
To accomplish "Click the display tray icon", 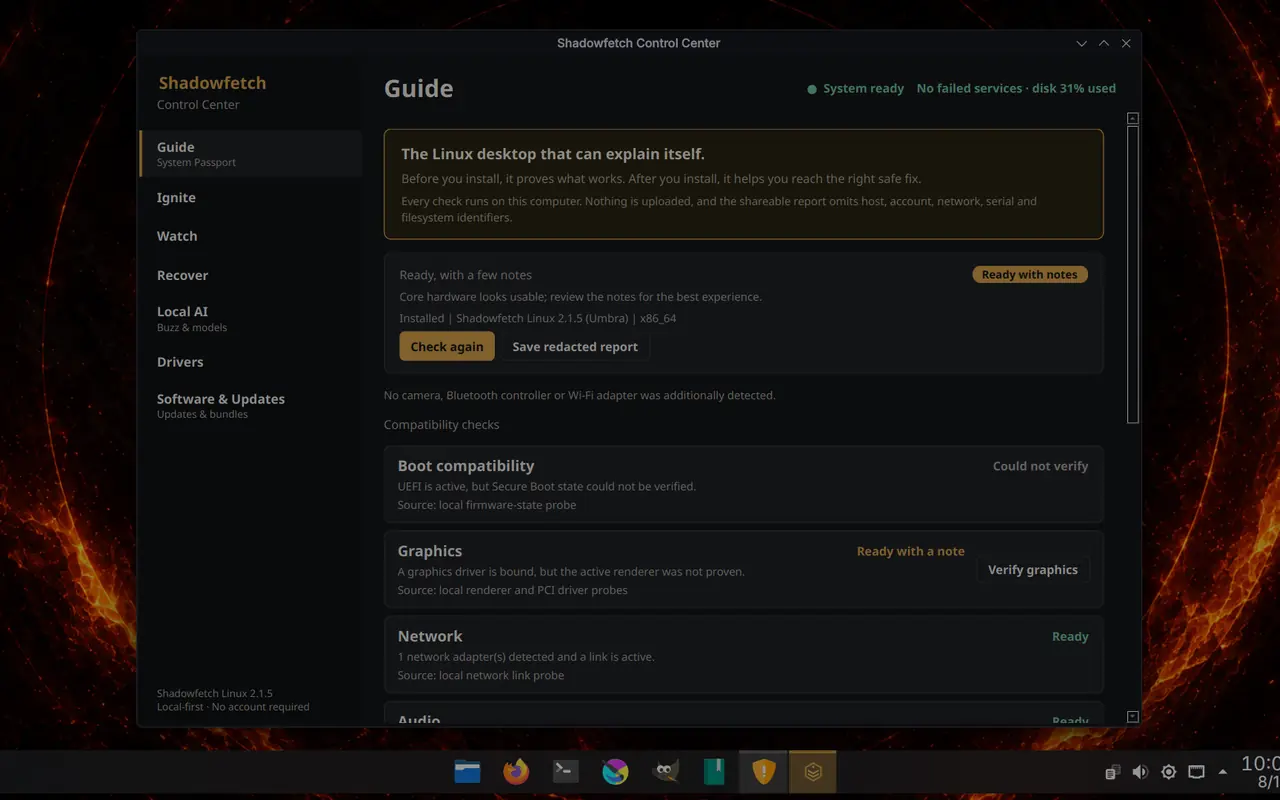I will pos(1196,772).
